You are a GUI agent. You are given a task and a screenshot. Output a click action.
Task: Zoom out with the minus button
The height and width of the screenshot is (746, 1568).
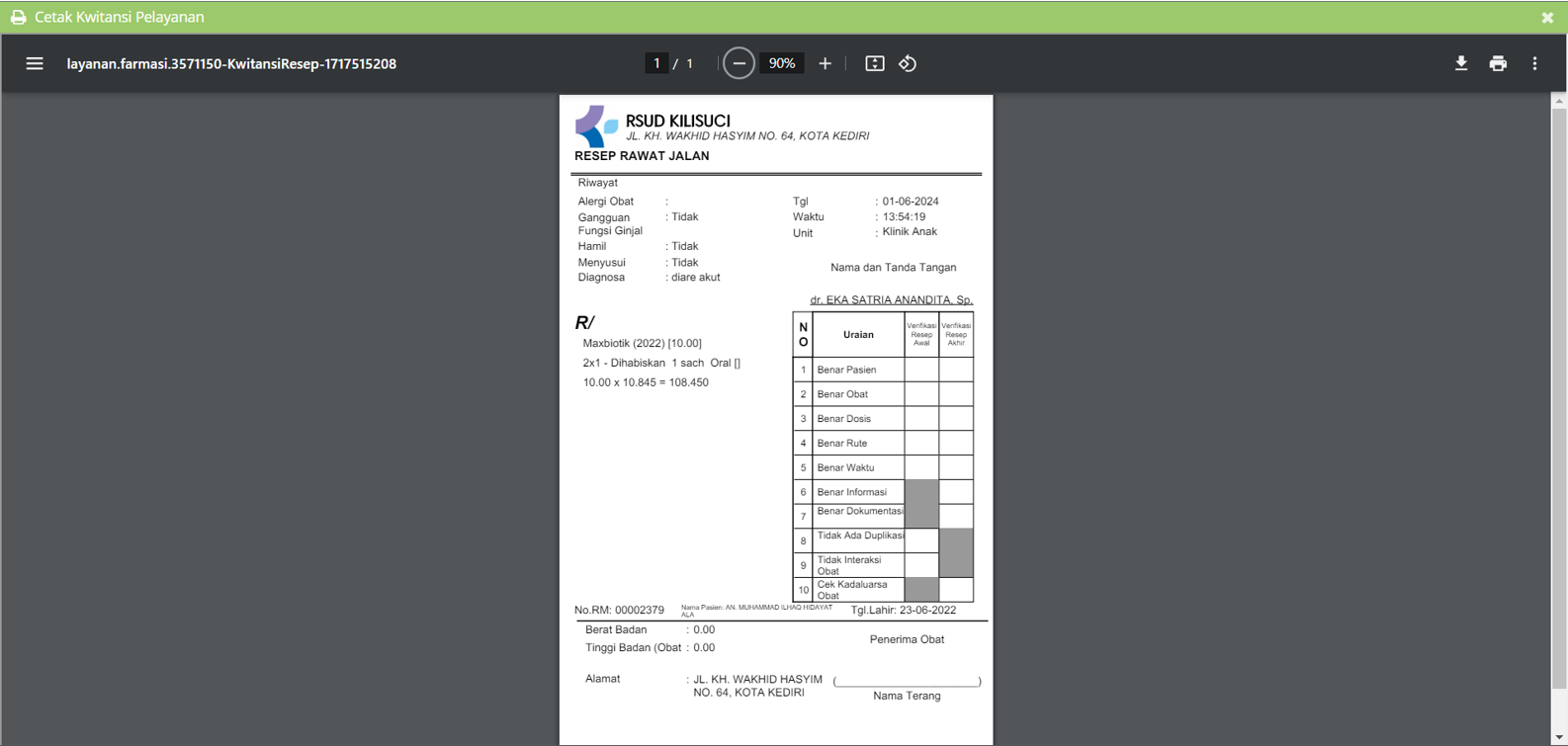click(x=739, y=63)
